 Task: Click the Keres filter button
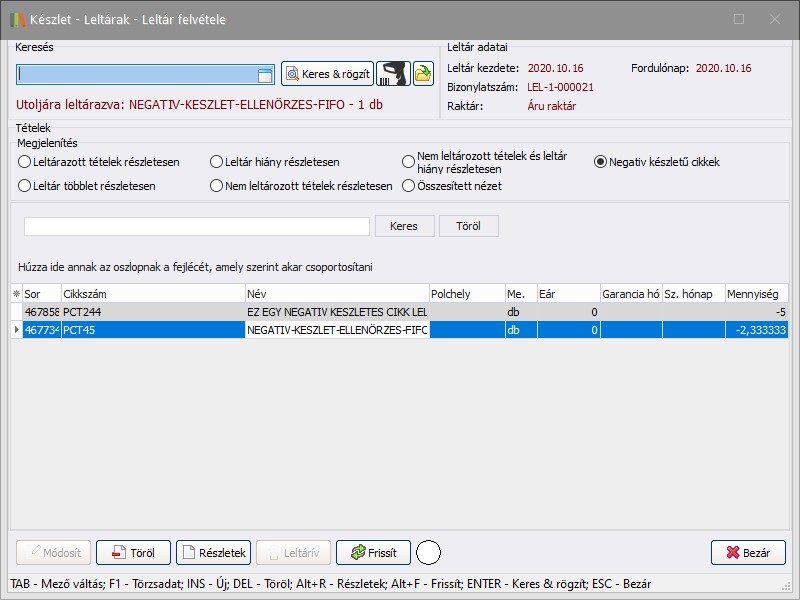tap(404, 226)
